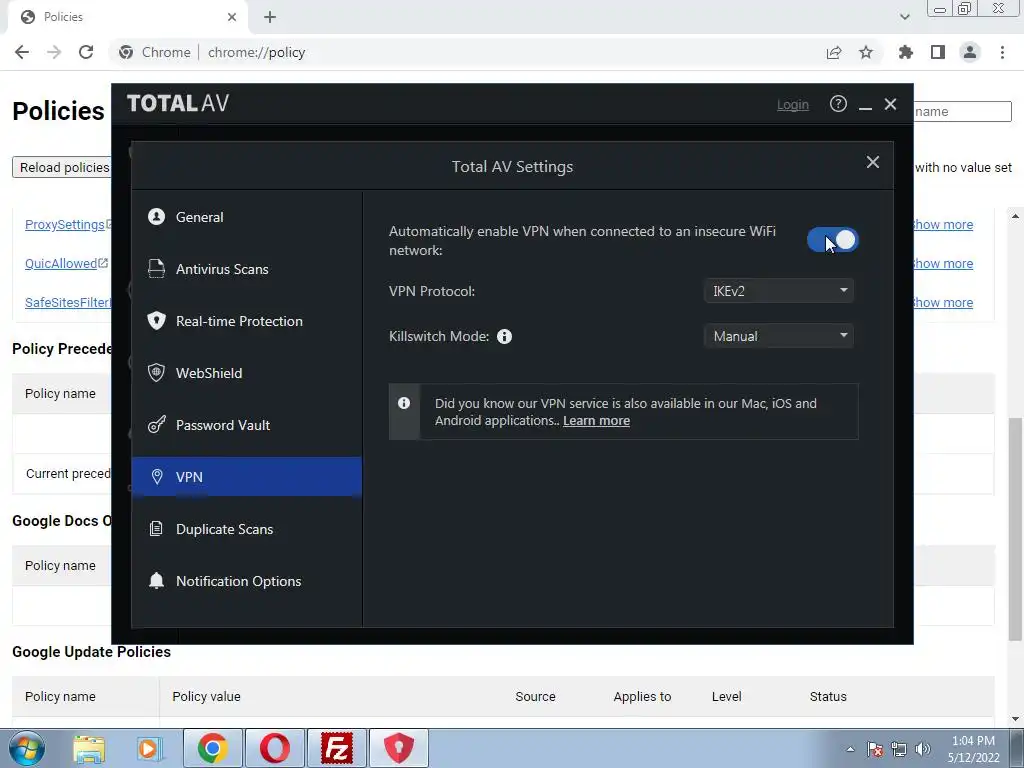Select the VPN settings section
This screenshot has width=1024, height=768.
pyautogui.click(x=246, y=477)
